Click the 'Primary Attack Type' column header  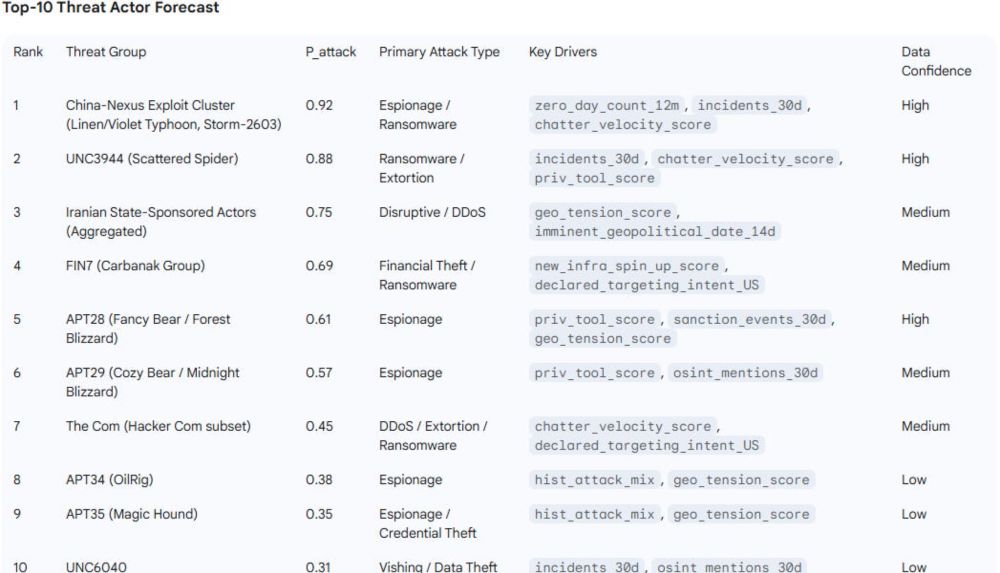coord(439,52)
